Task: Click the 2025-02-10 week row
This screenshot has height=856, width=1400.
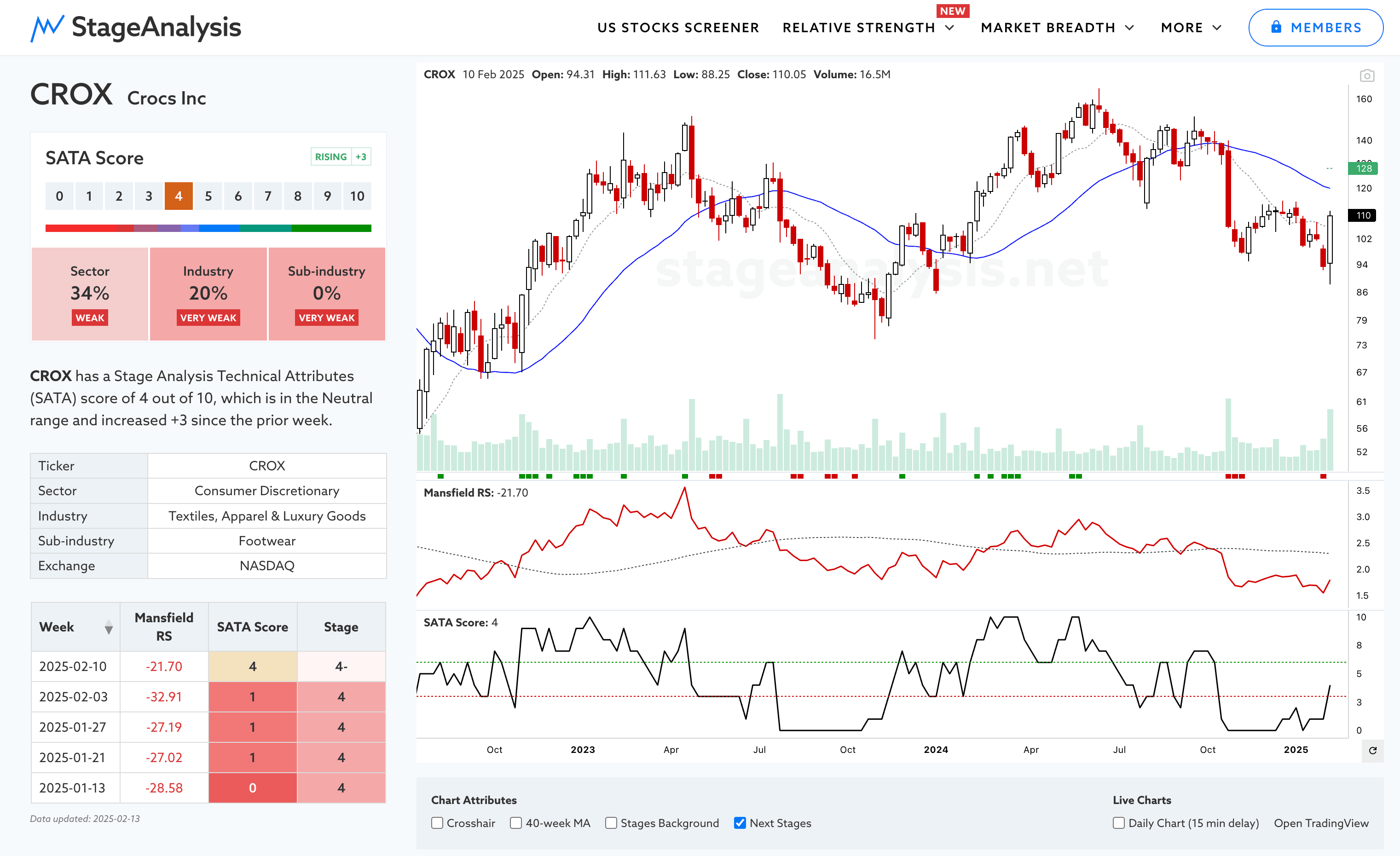Action: click(x=208, y=666)
